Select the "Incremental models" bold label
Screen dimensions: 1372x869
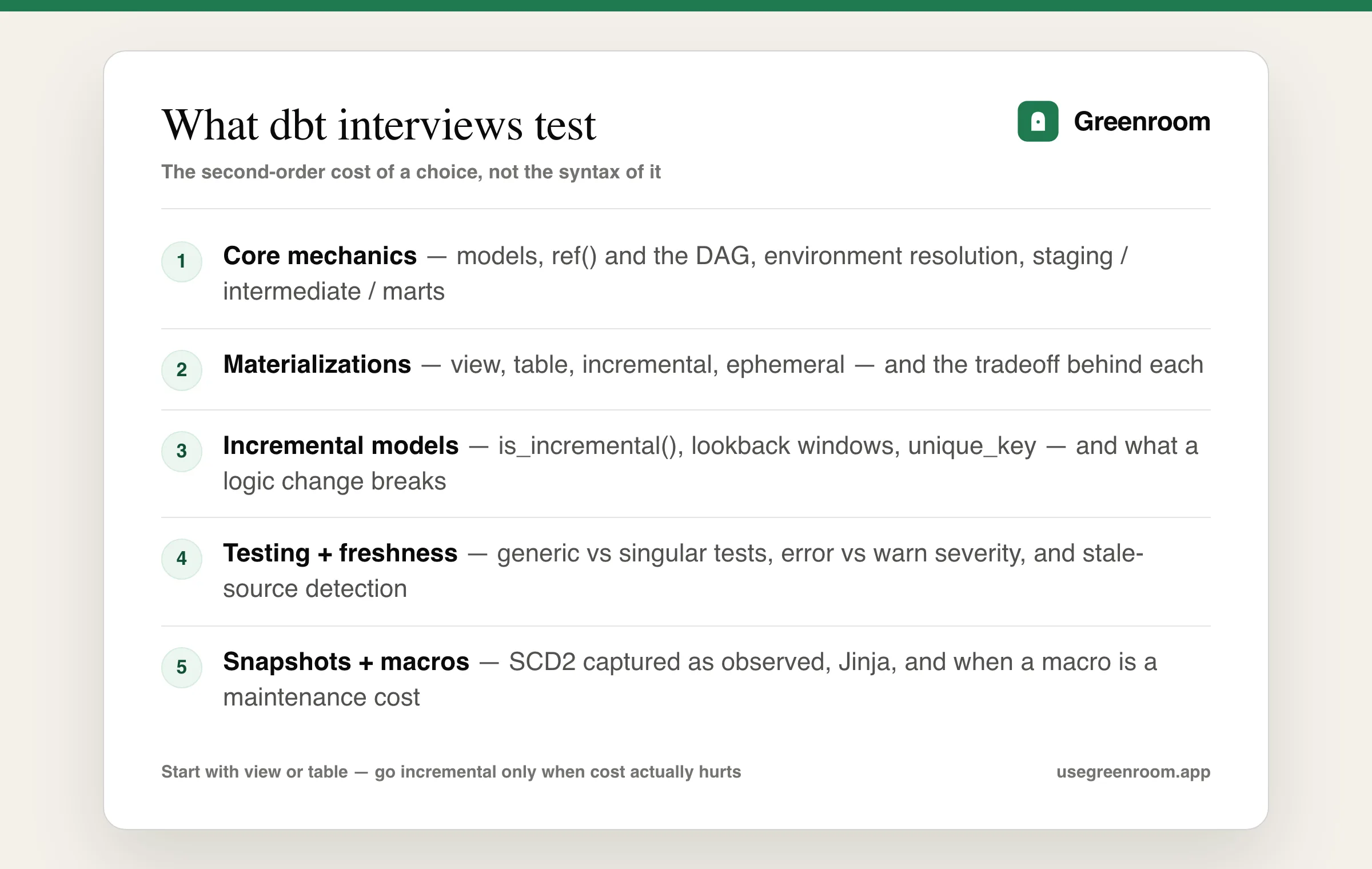coord(341,445)
